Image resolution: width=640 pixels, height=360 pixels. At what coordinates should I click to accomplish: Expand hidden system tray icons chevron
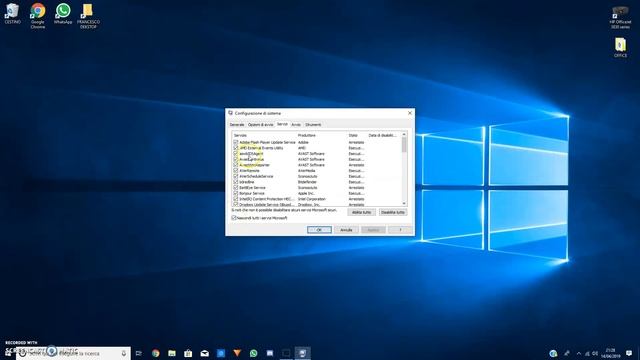tap(579, 353)
